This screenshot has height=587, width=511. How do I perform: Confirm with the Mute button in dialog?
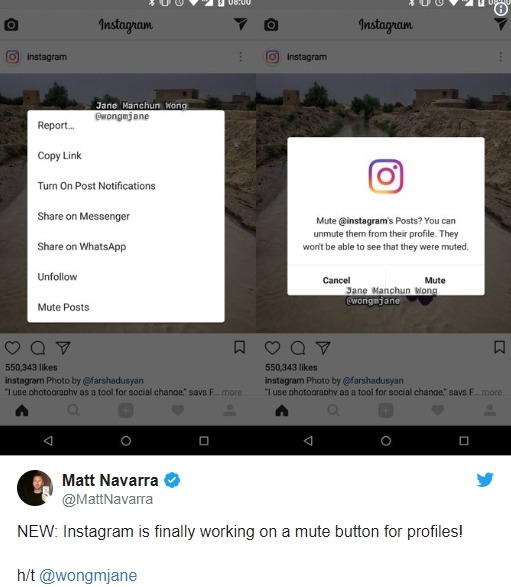point(435,280)
